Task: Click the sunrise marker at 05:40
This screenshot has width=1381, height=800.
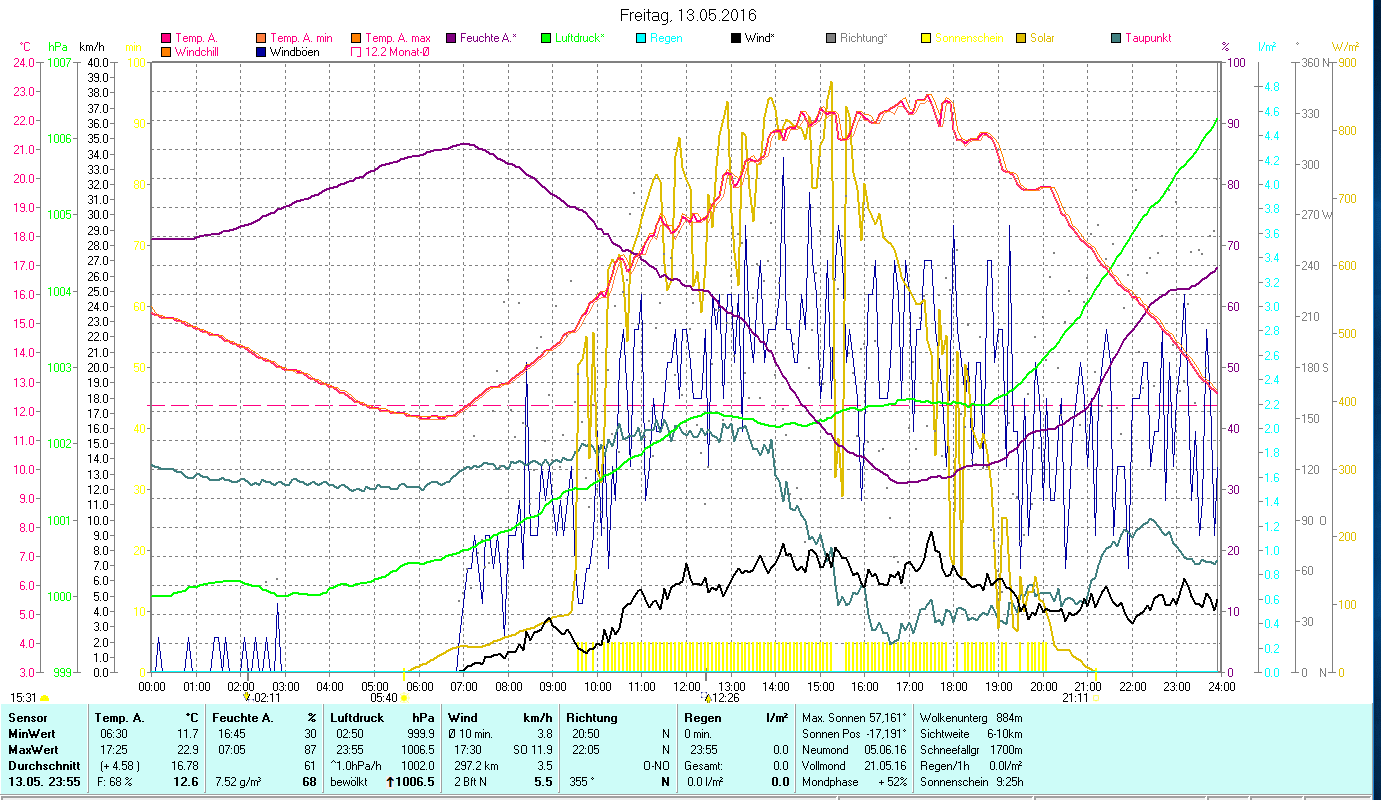Action: [404, 698]
